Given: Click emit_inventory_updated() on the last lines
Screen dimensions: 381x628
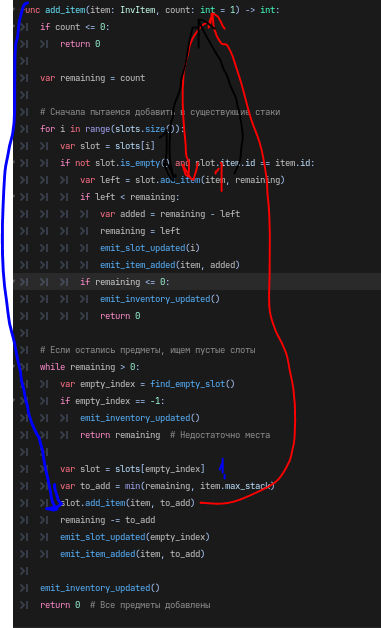Looking at the screenshot, I should point(100,588).
